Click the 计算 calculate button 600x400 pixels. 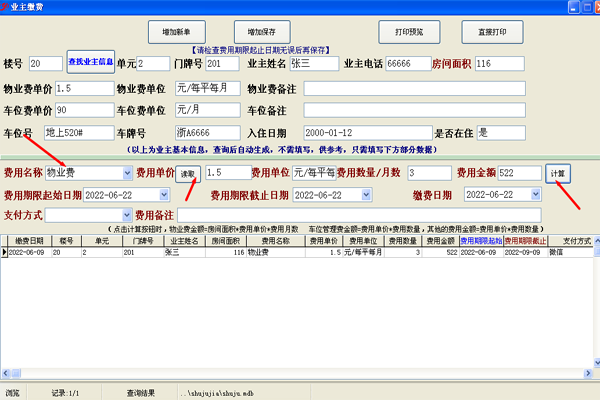click(558, 174)
